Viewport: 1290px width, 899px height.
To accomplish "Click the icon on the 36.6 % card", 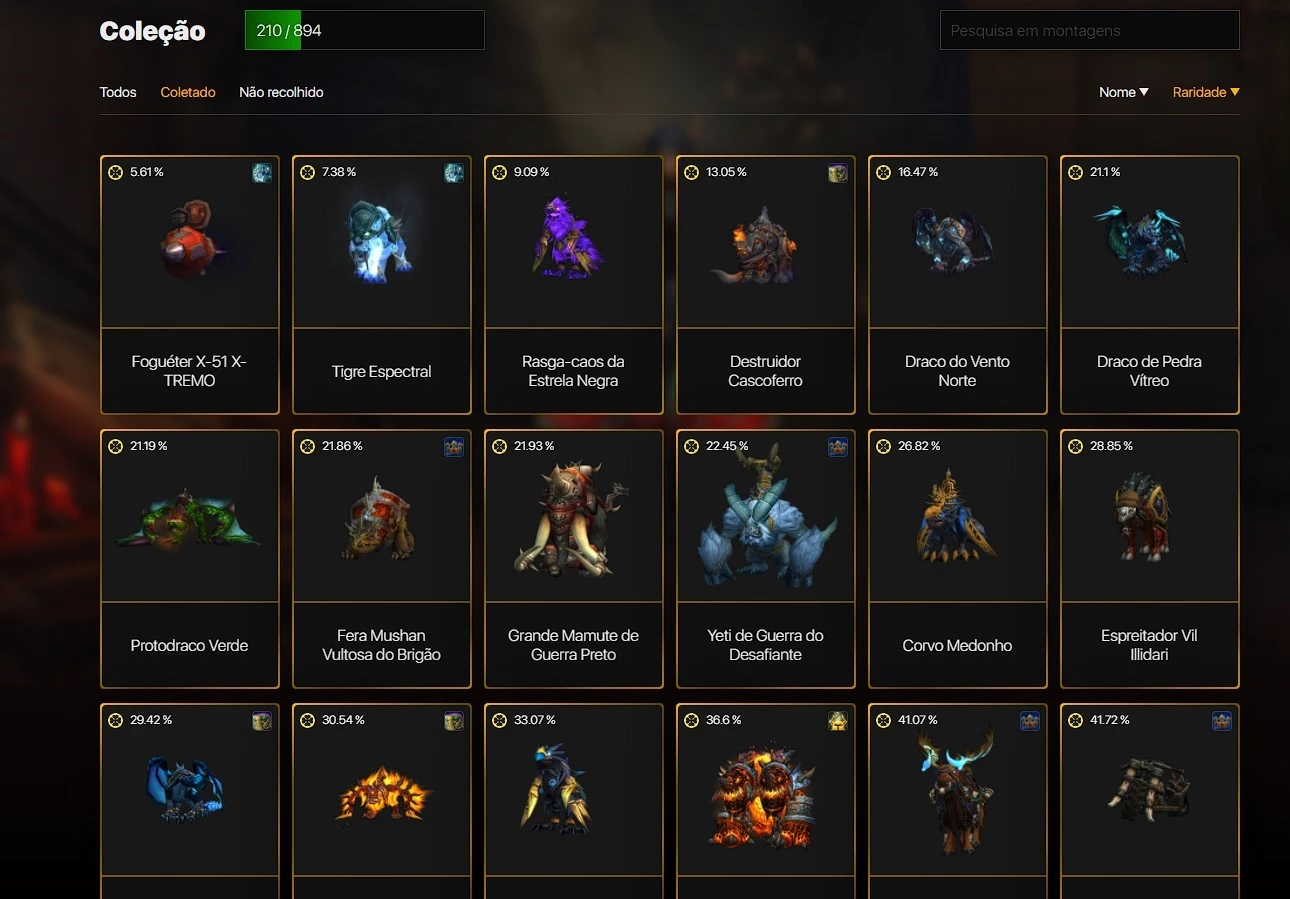I will [838, 721].
